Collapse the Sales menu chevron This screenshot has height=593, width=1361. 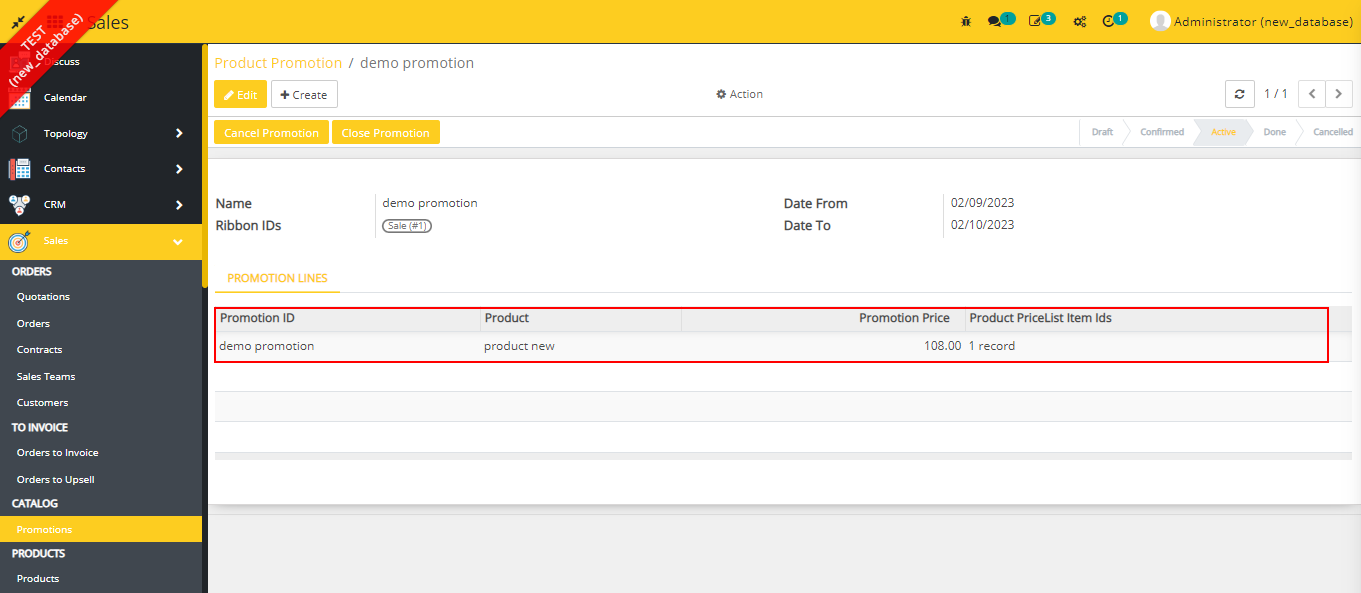click(x=178, y=241)
